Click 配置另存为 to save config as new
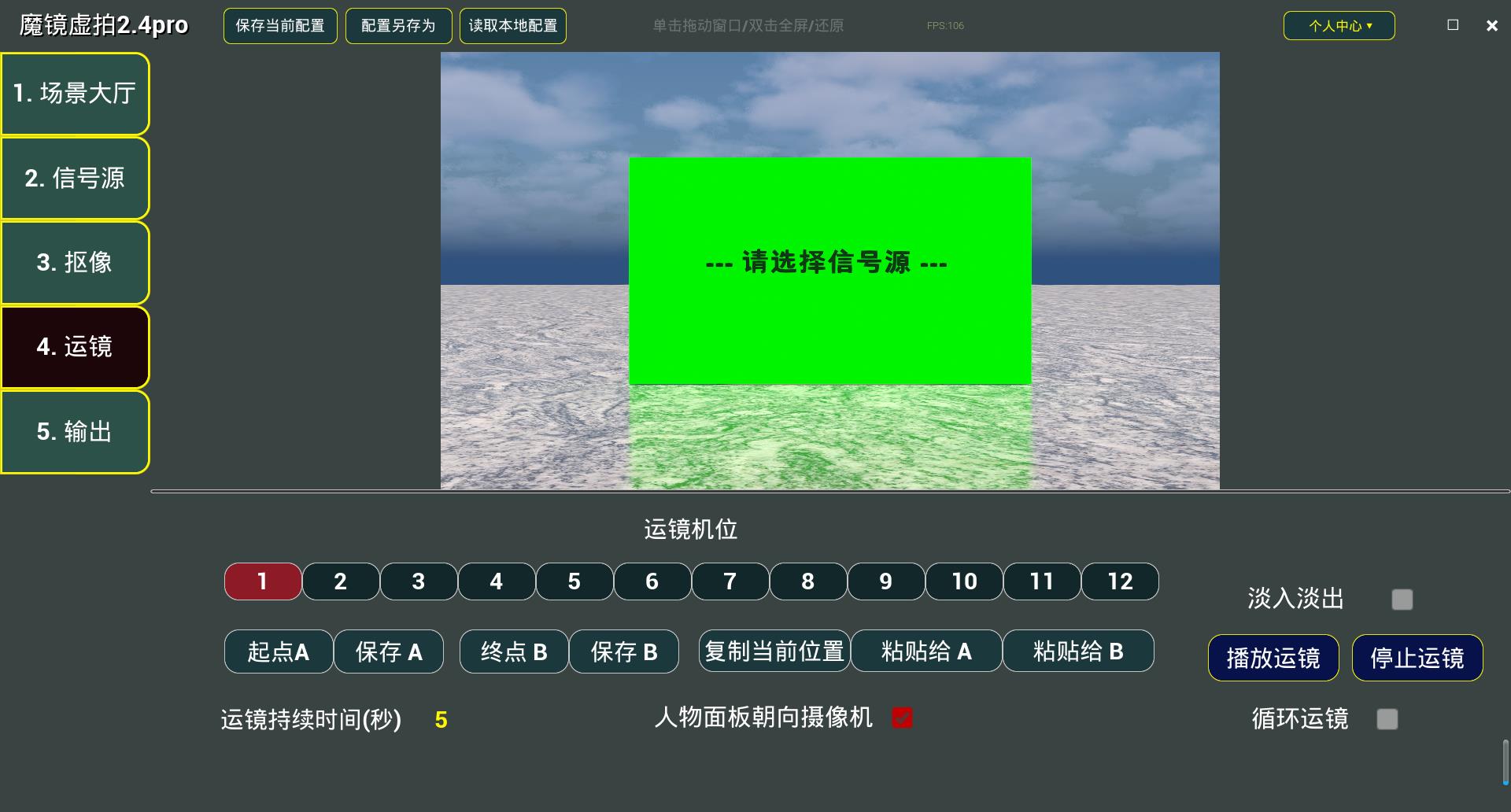The width and height of the screenshot is (1511, 812). 398,25
